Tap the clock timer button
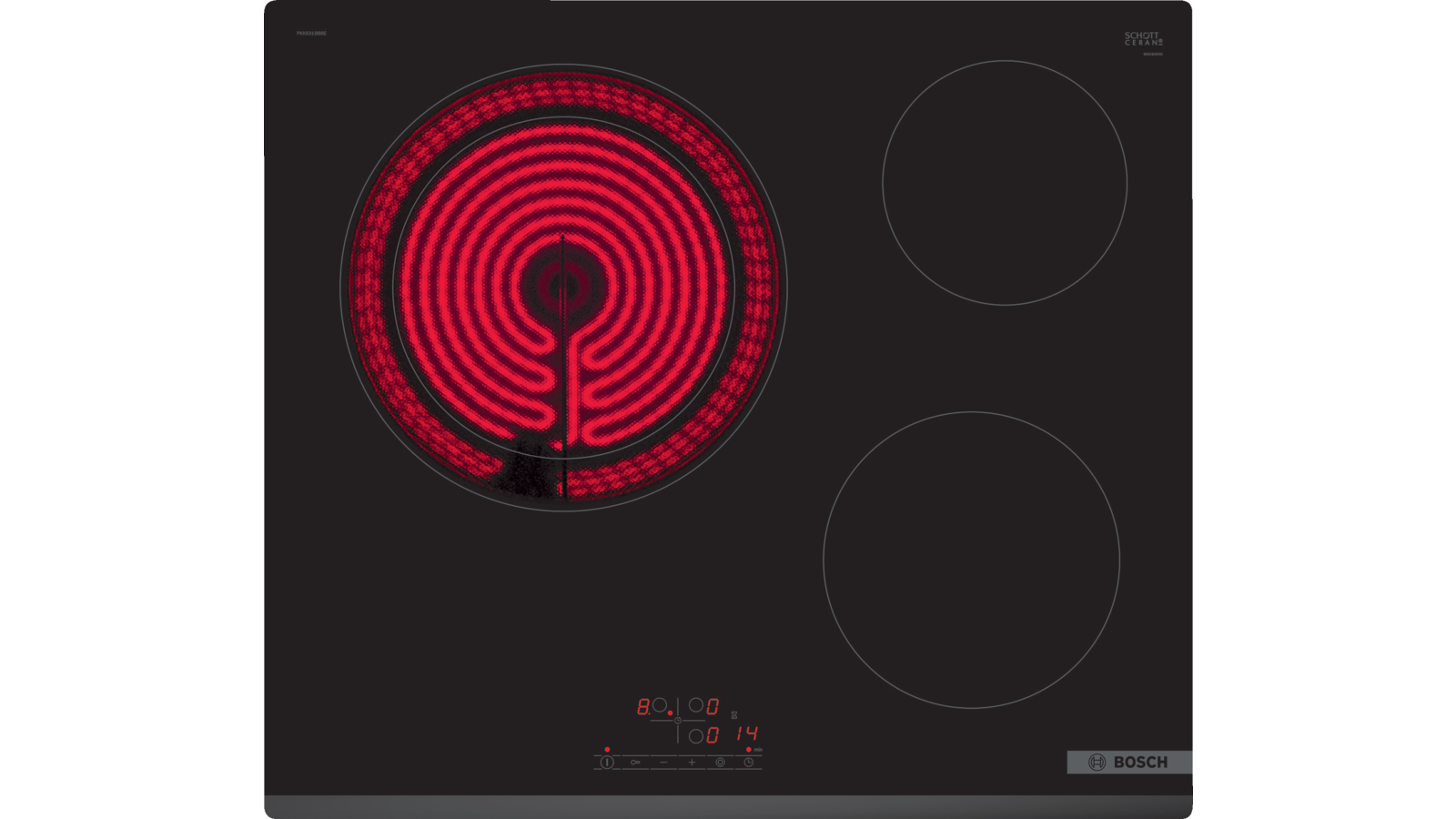1456x819 pixels. [x=749, y=763]
